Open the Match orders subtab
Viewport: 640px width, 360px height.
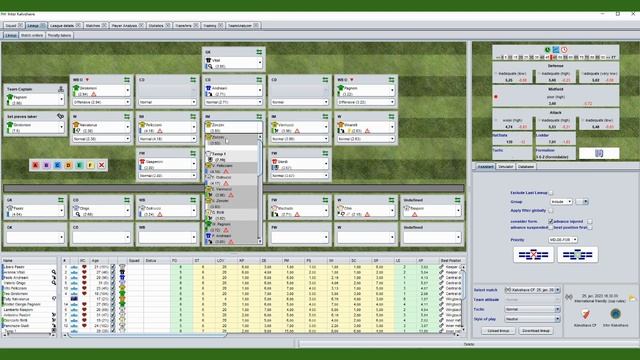tap(32, 36)
